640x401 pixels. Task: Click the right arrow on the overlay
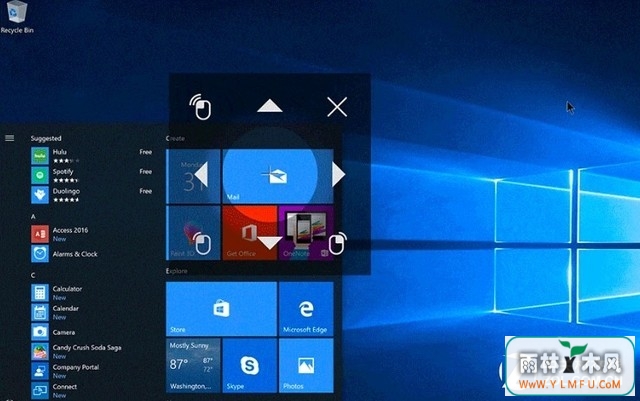click(338, 174)
